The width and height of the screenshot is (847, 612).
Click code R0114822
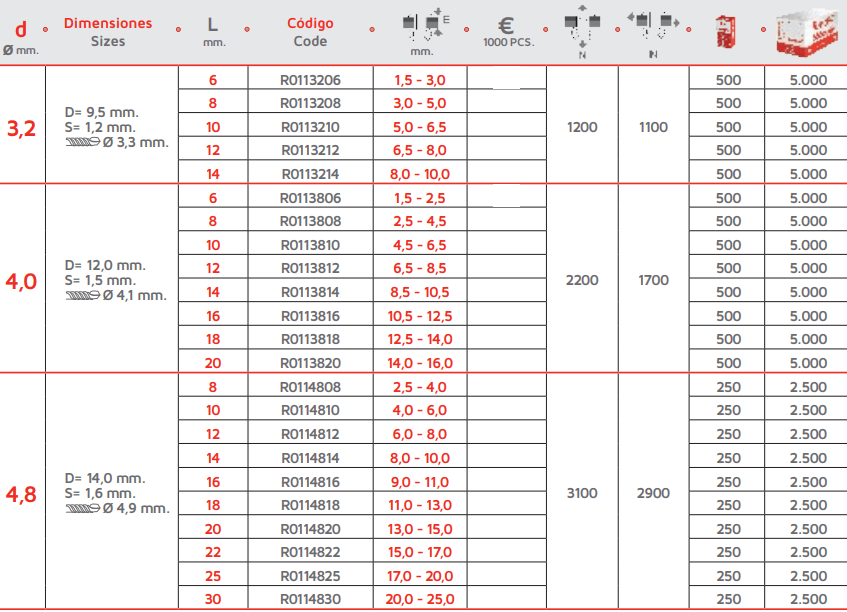tap(310, 552)
